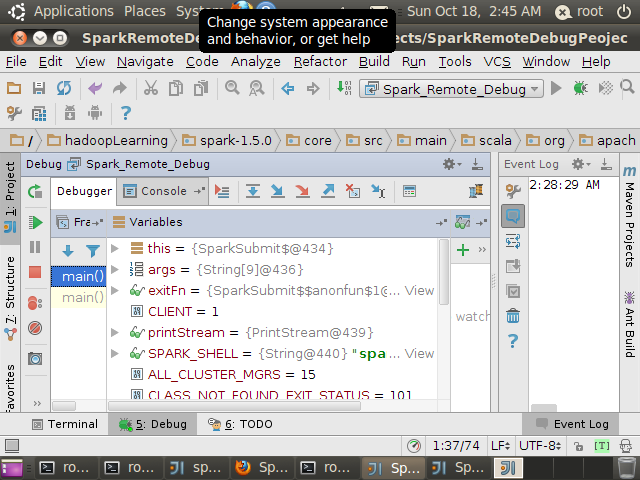Undo the last action with the purple arrow
Viewport: 640px width, 480px height.
pyautogui.click(x=95, y=88)
